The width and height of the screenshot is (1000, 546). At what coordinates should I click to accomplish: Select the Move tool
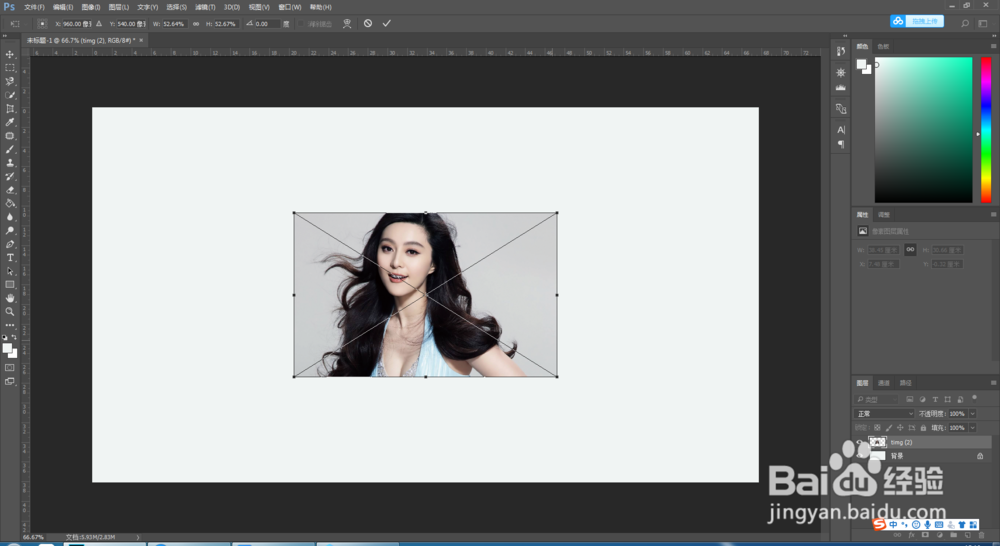10,54
